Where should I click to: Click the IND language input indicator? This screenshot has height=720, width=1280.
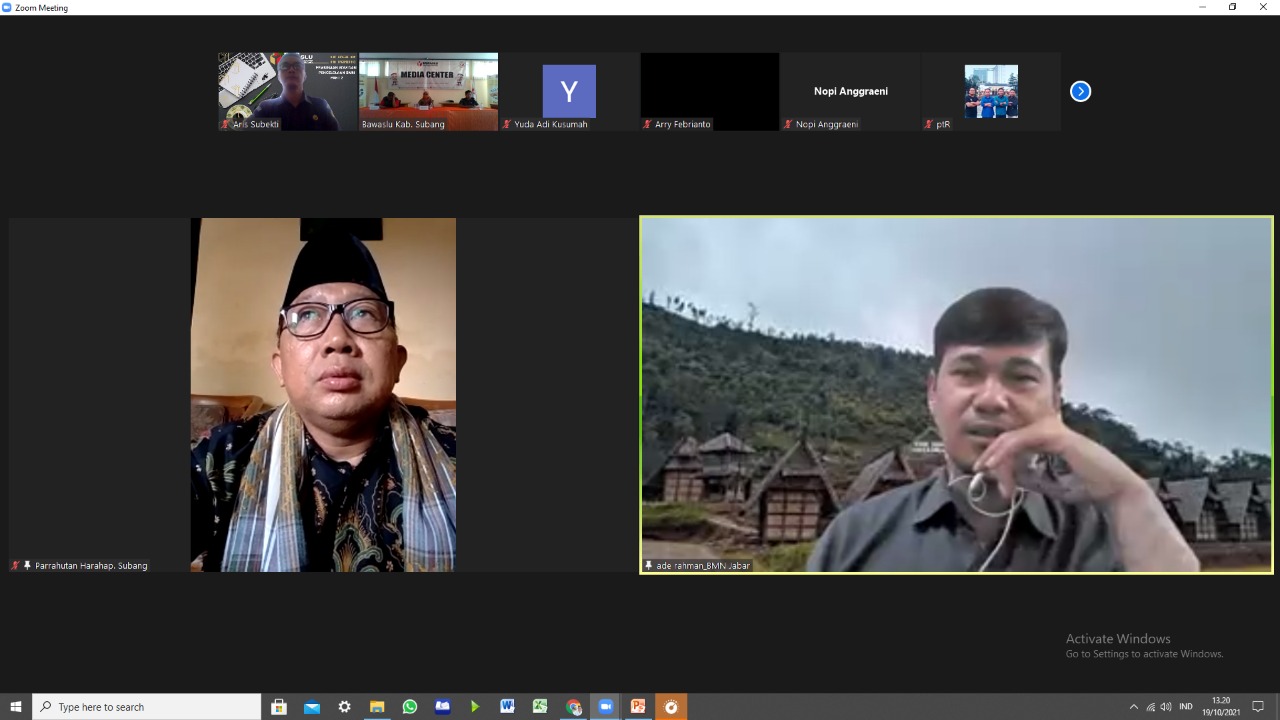1186,707
